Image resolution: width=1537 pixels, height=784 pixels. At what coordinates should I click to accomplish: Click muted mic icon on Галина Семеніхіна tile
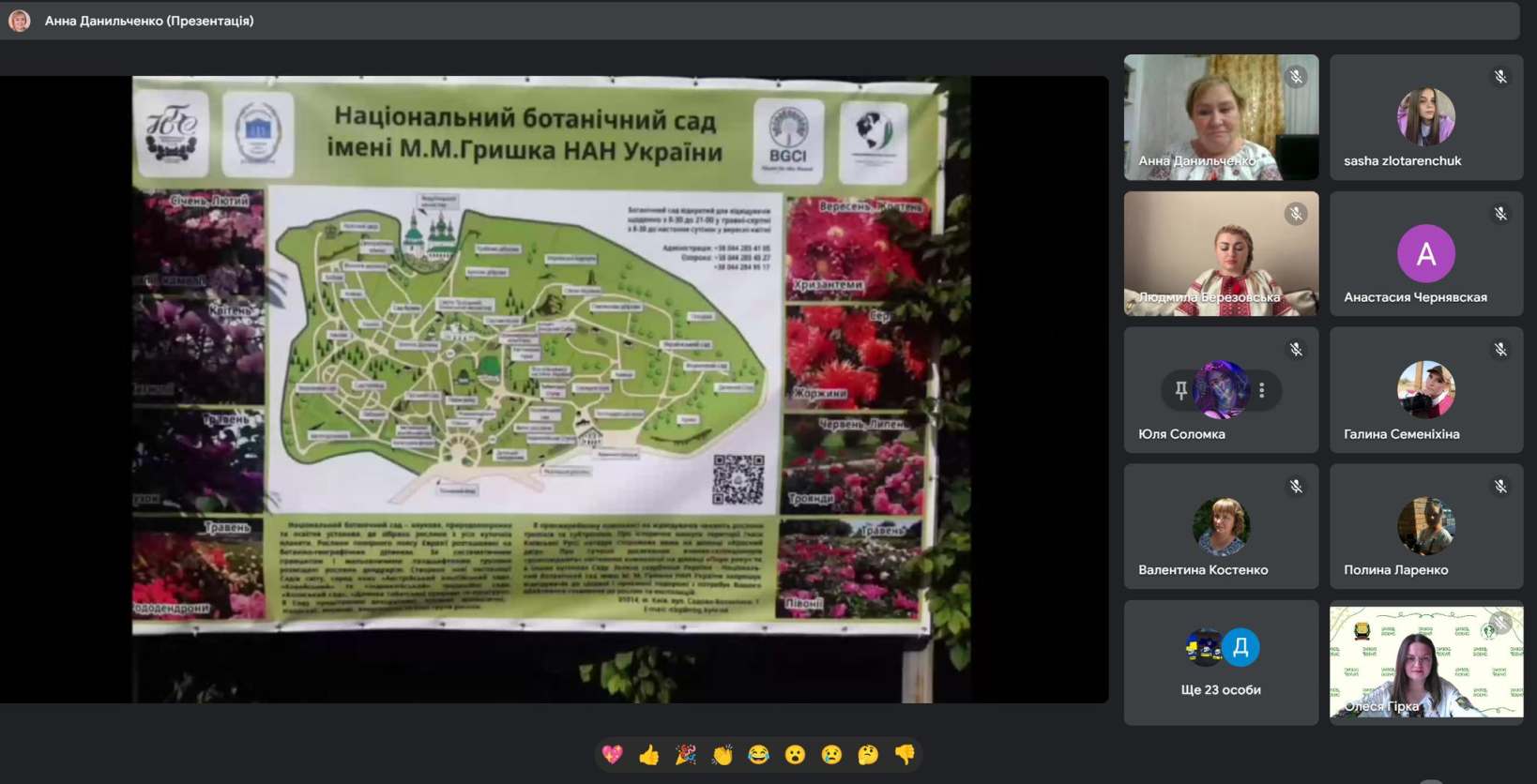click(x=1500, y=349)
